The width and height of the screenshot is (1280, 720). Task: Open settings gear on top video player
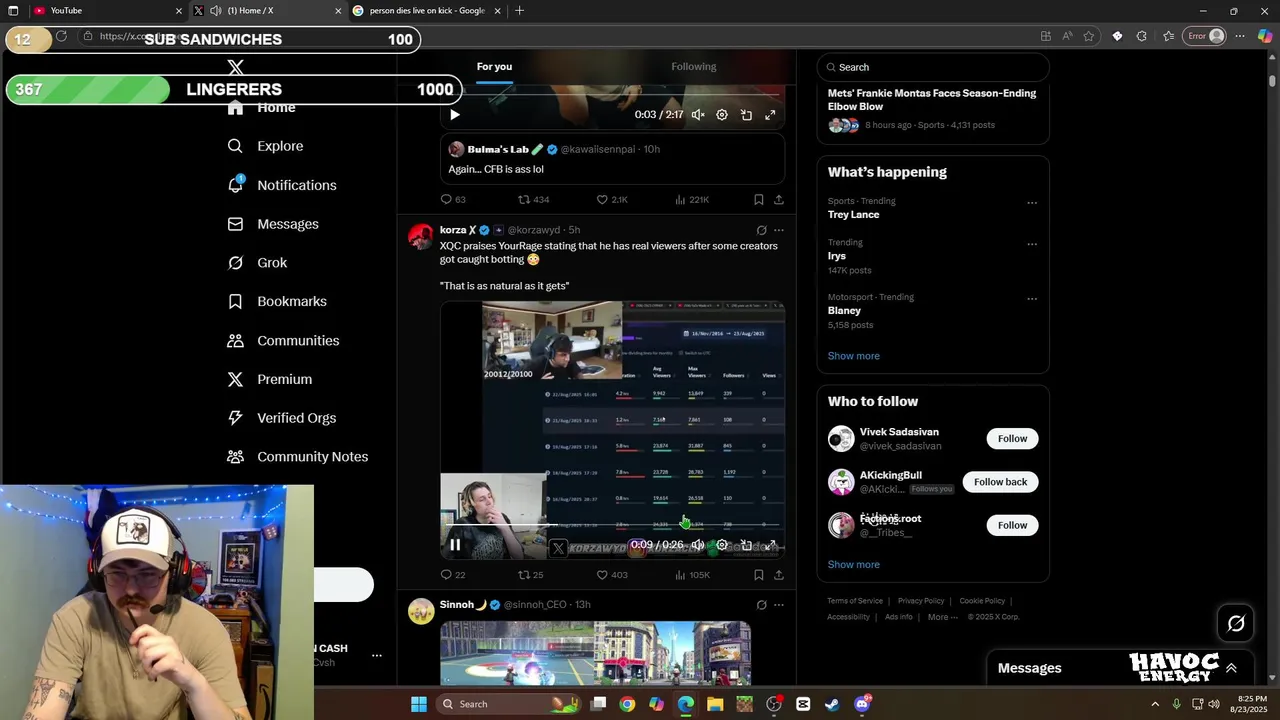click(722, 115)
